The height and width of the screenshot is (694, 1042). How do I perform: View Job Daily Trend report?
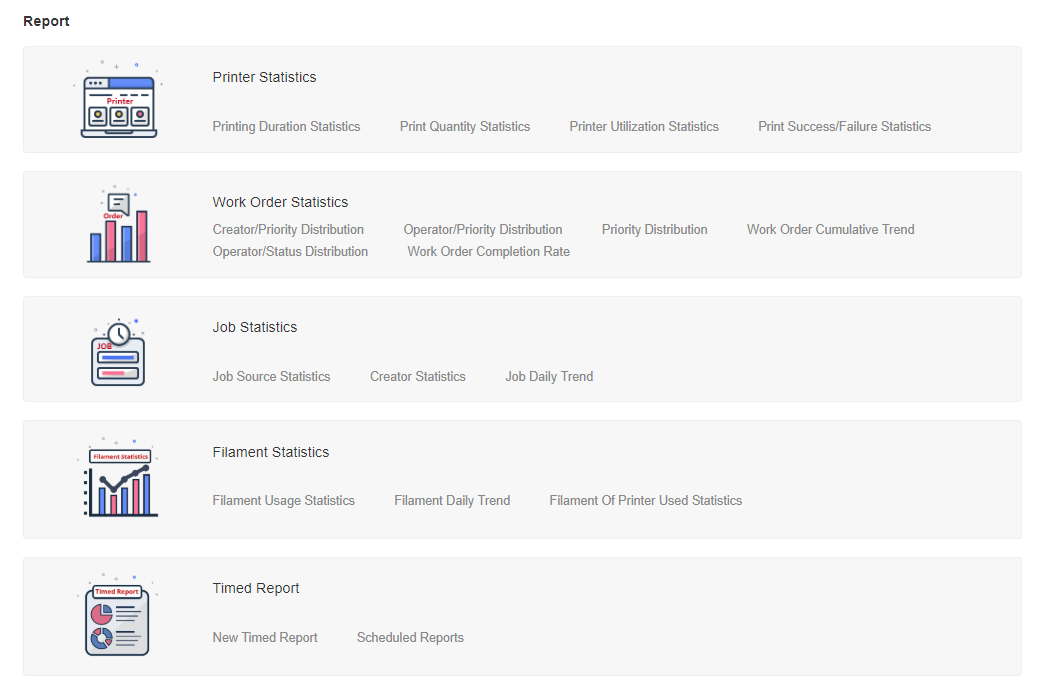[x=549, y=377]
